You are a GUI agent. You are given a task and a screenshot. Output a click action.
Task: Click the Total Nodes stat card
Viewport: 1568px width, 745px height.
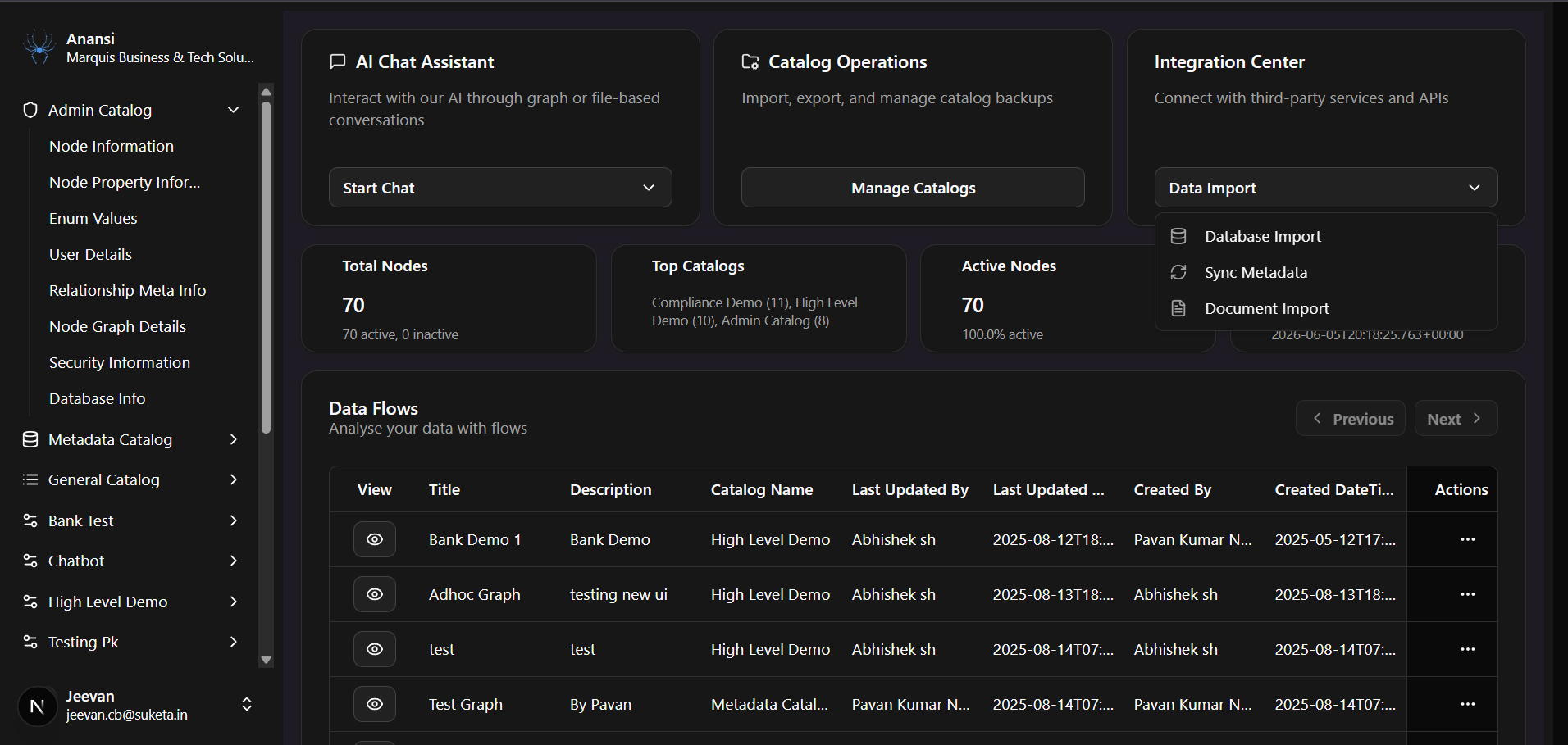449,298
